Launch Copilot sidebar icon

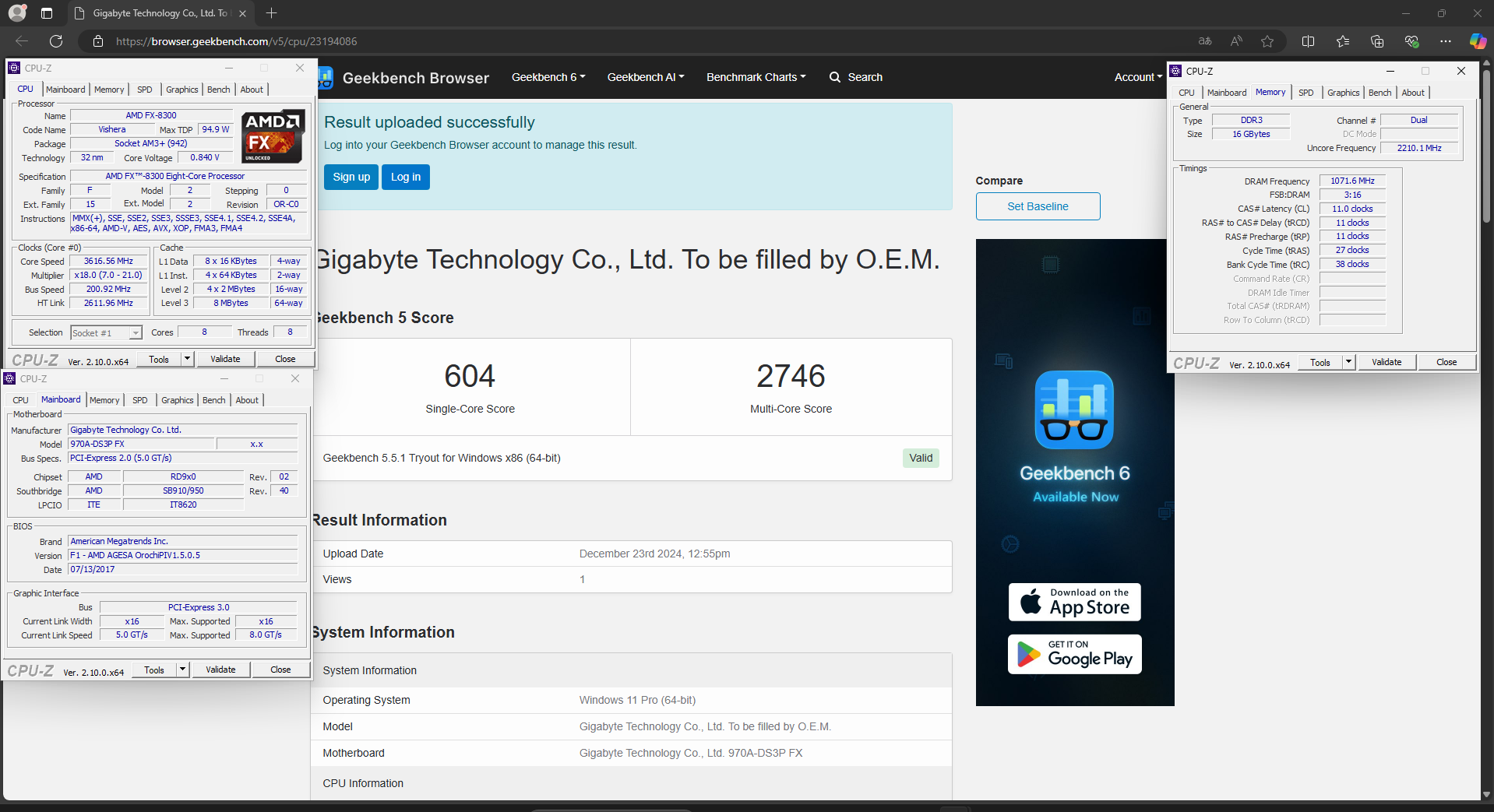click(x=1478, y=41)
